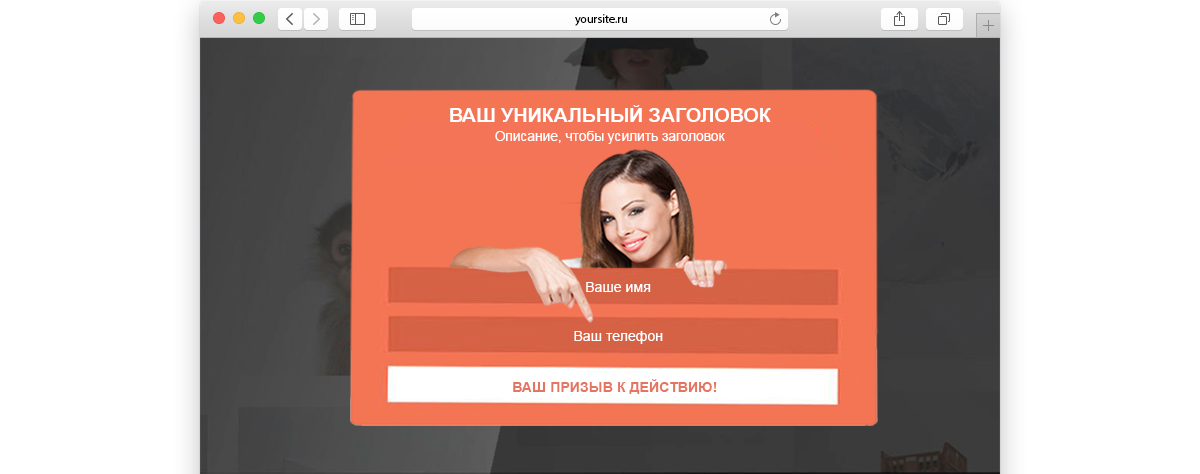Submit with 'ВАШ ПРИЗЫВ К ДЕЙСТВИЮ!' button

pos(613,386)
